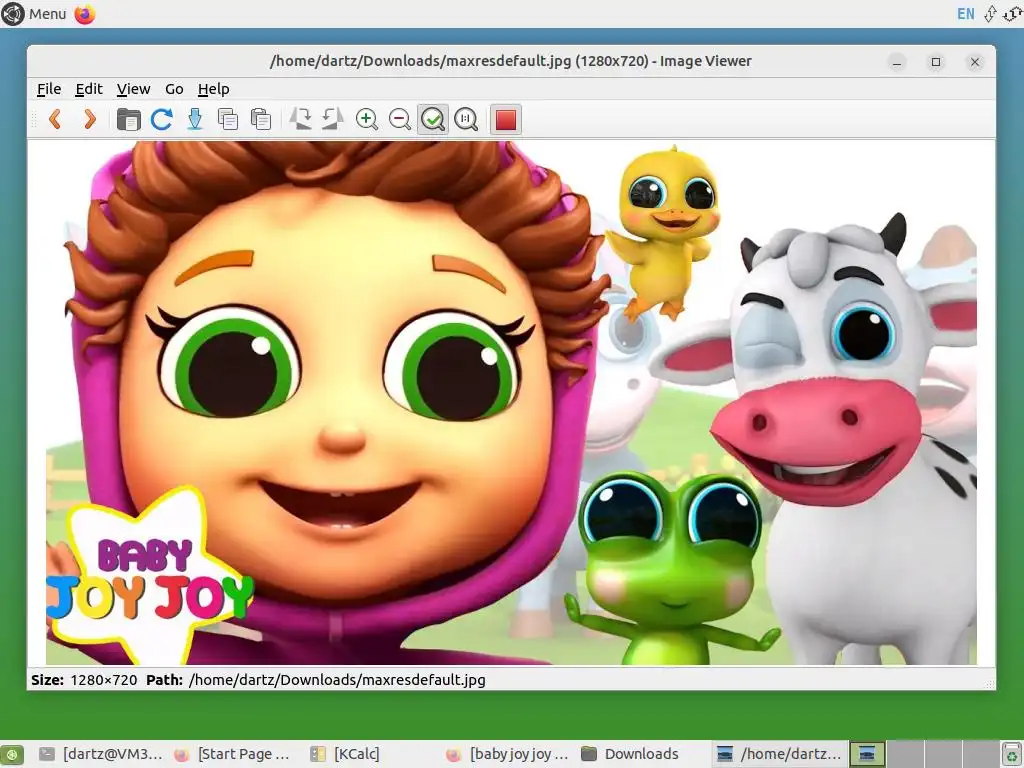Viewport: 1024px width, 768px height.
Task: Open the trash icon in the taskbar
Action: pyautogui.click(x=1012, y=754)
